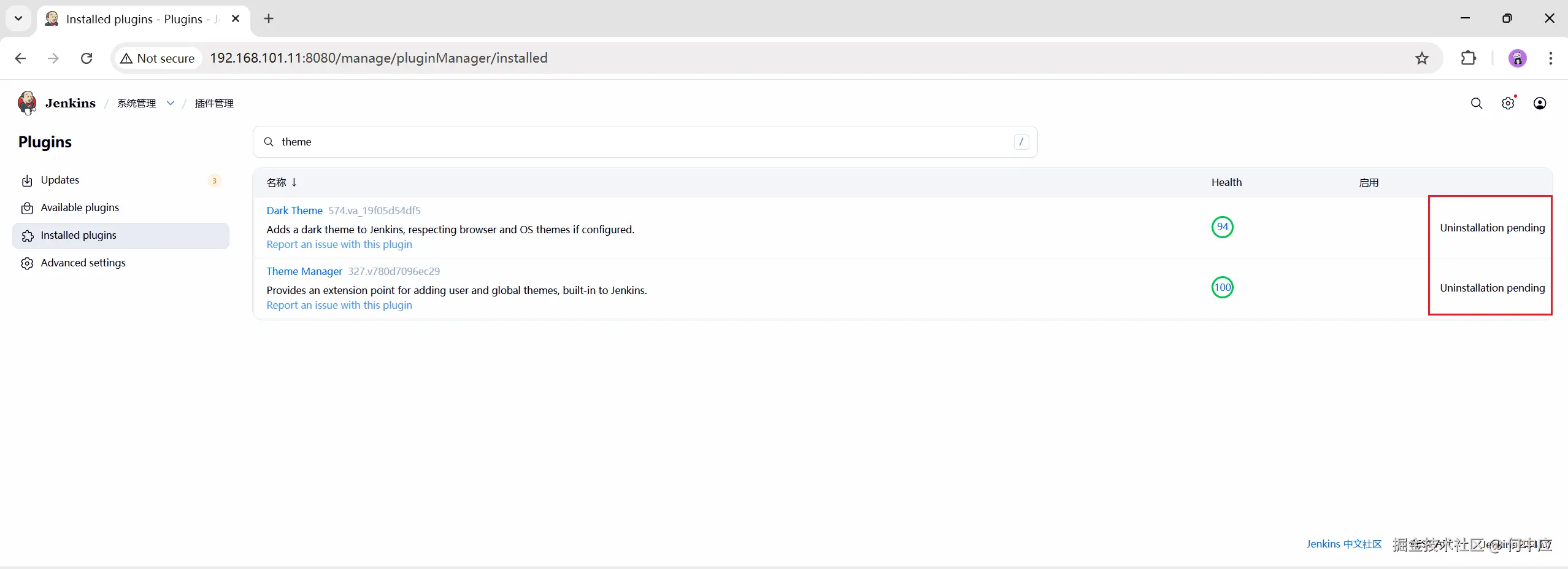
Task: Click the Available plugins bag icon
Action: click(27, 208)
